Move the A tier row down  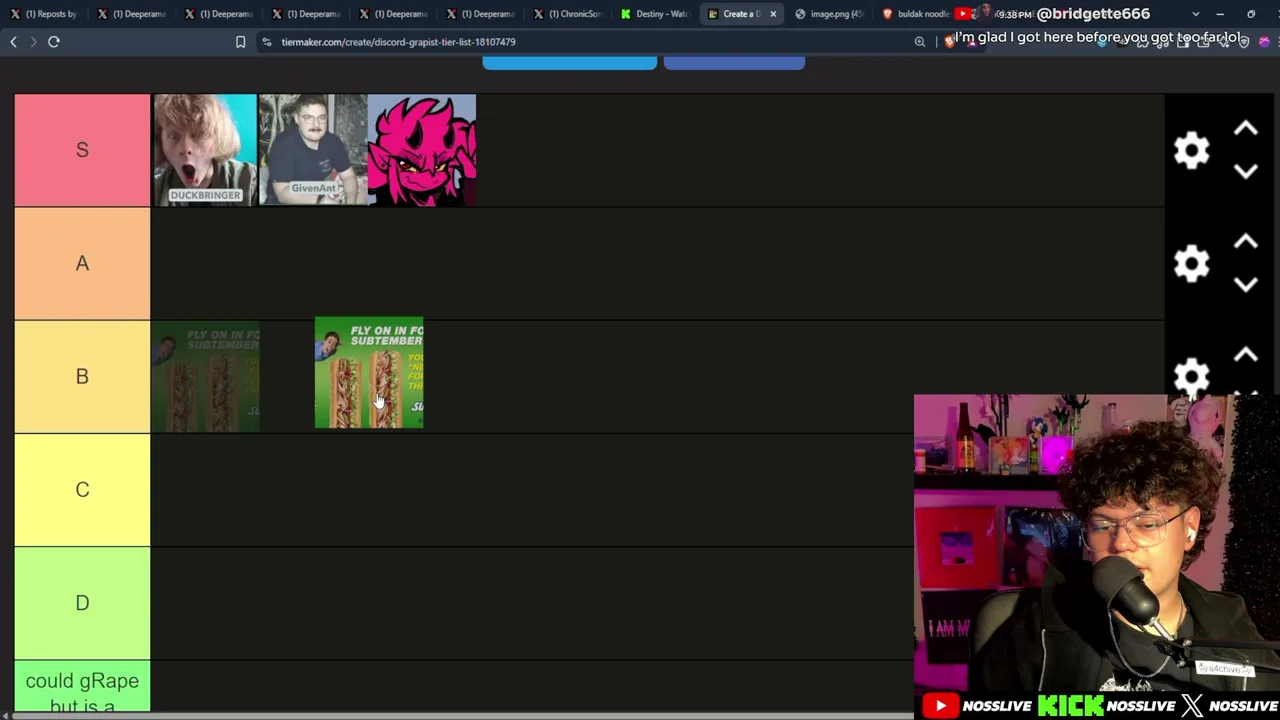[x=1245, y=284]
